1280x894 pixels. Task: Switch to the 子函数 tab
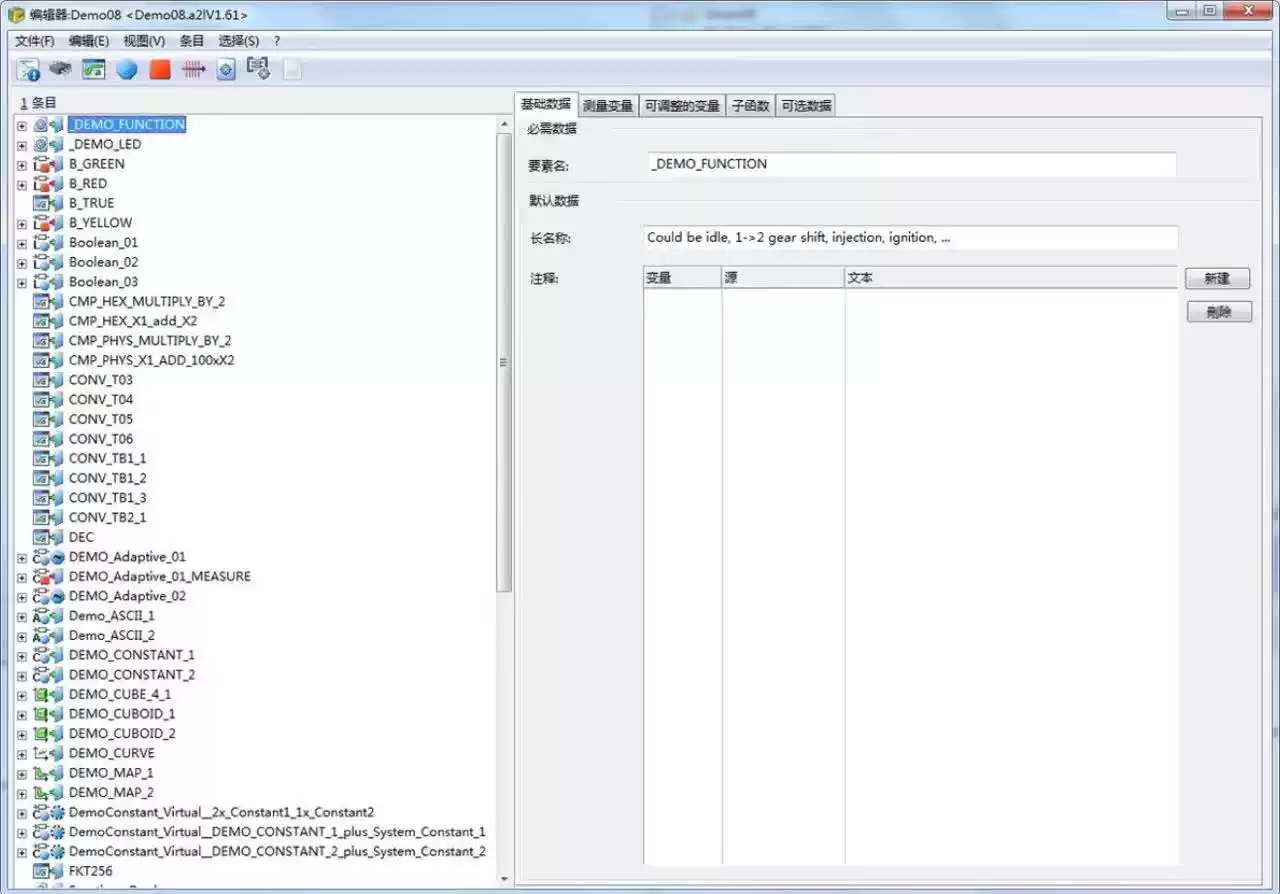[x=750, y=105]
